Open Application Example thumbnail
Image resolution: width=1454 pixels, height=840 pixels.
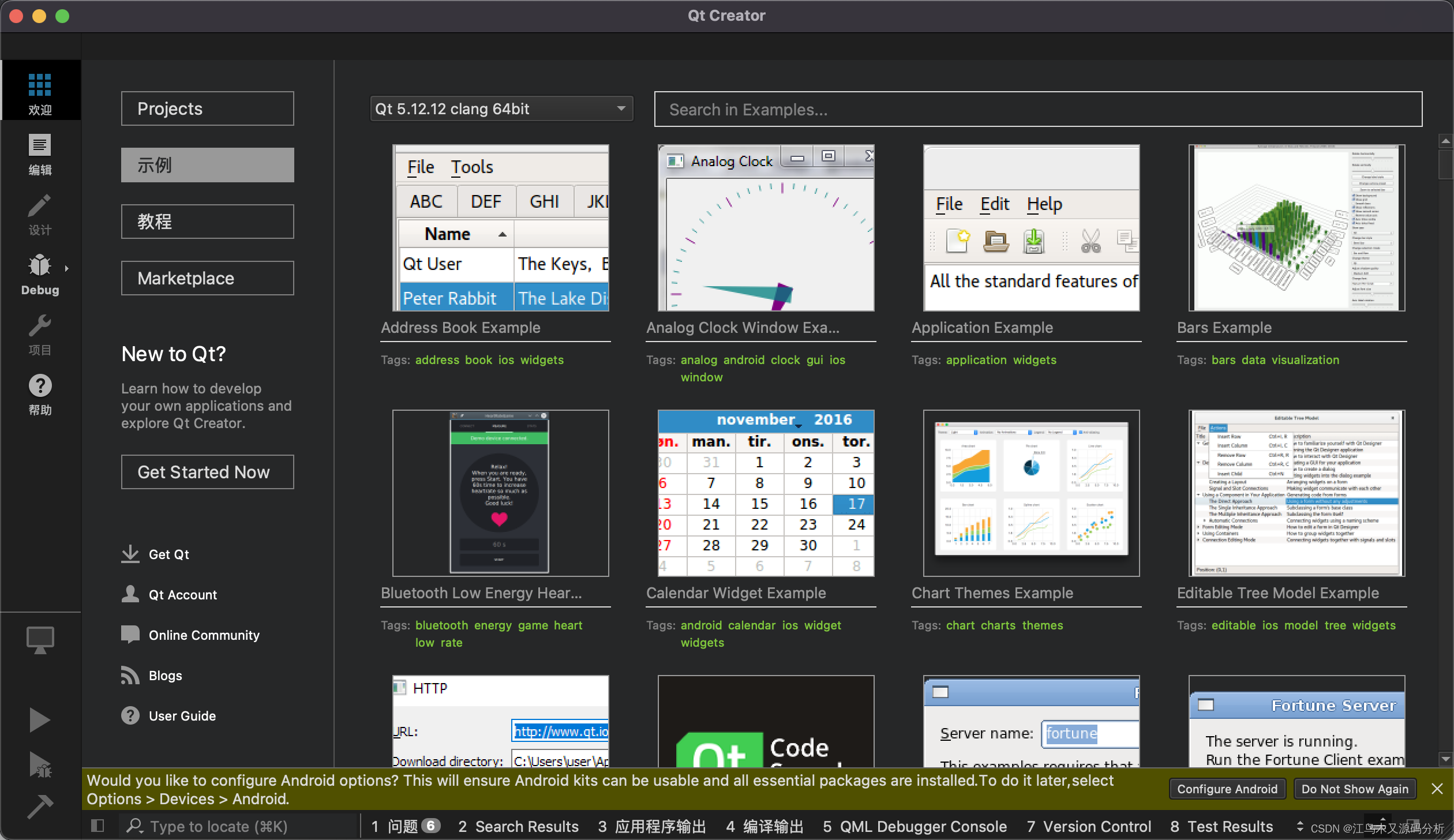[1032, 228]
